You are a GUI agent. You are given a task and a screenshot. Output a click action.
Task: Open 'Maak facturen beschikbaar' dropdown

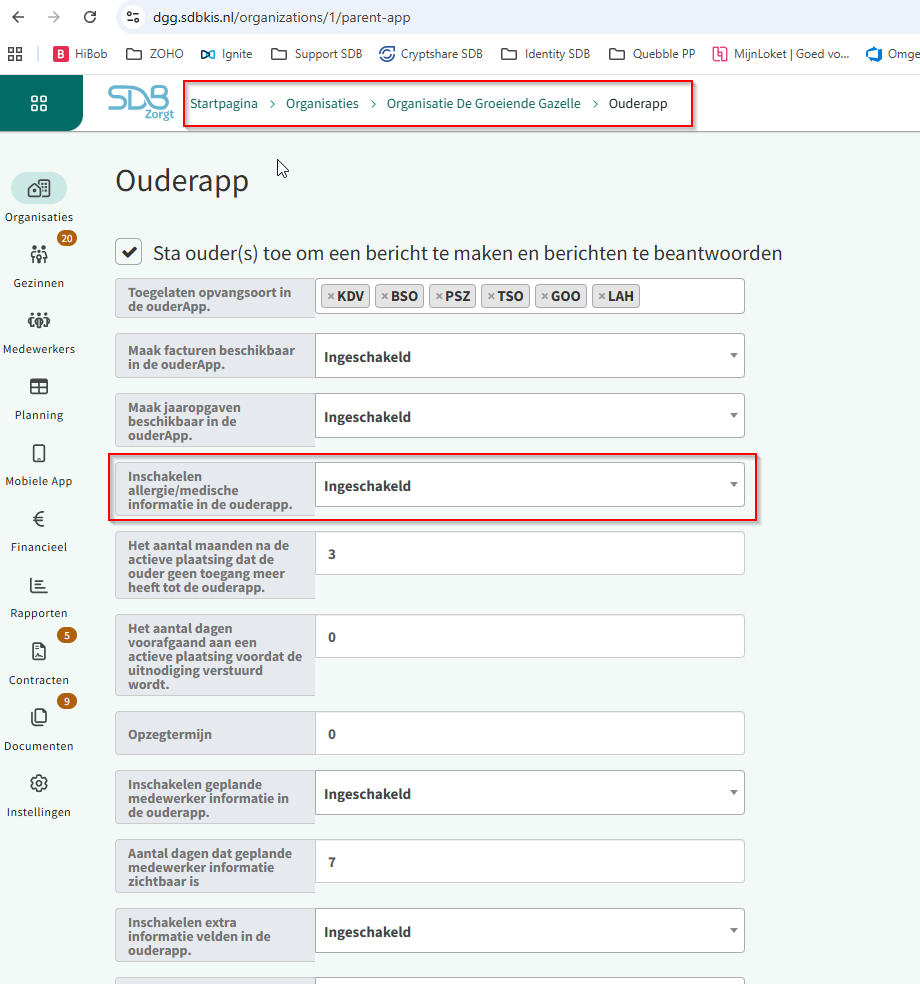530,356
